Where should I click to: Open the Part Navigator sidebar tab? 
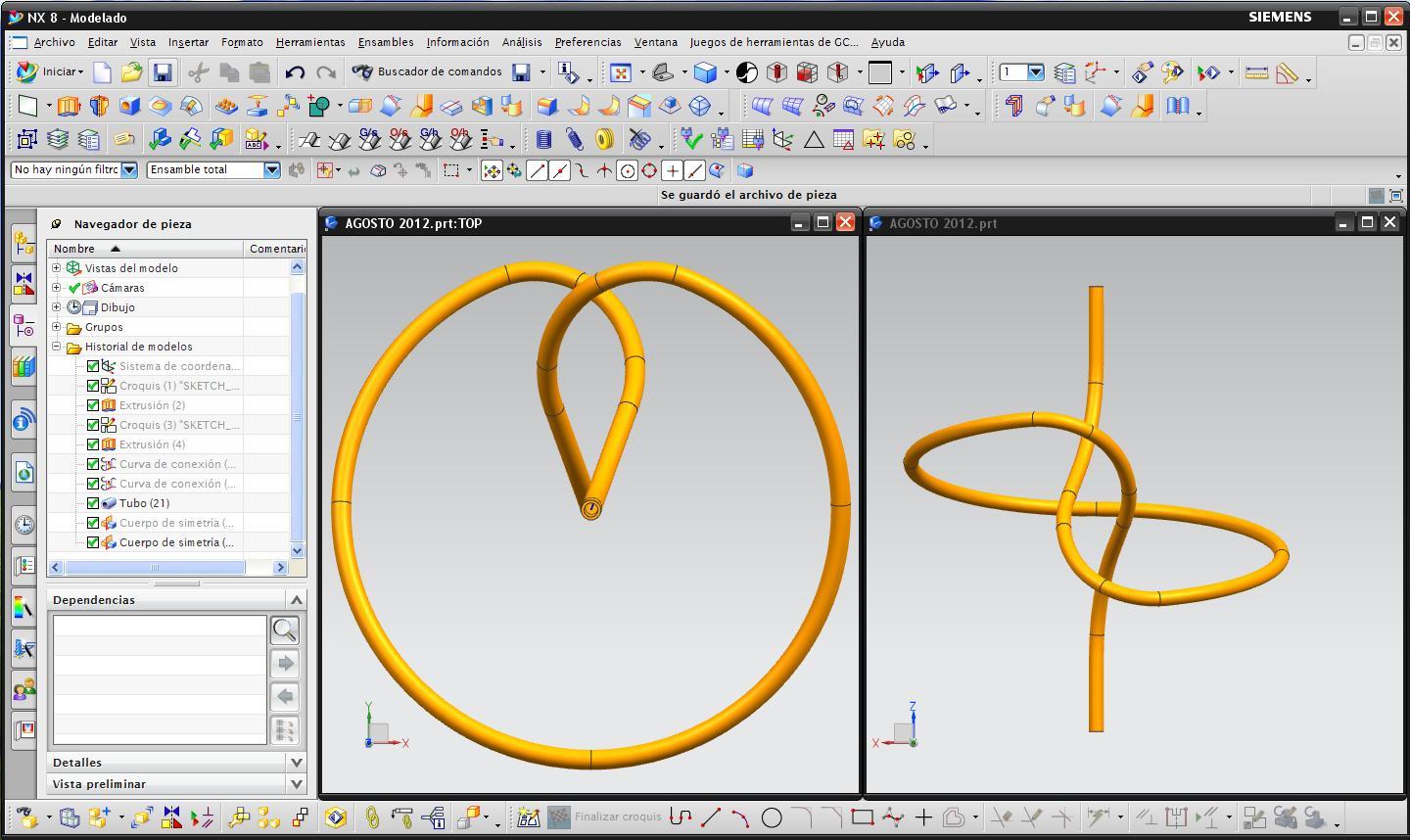click(23, 326)
